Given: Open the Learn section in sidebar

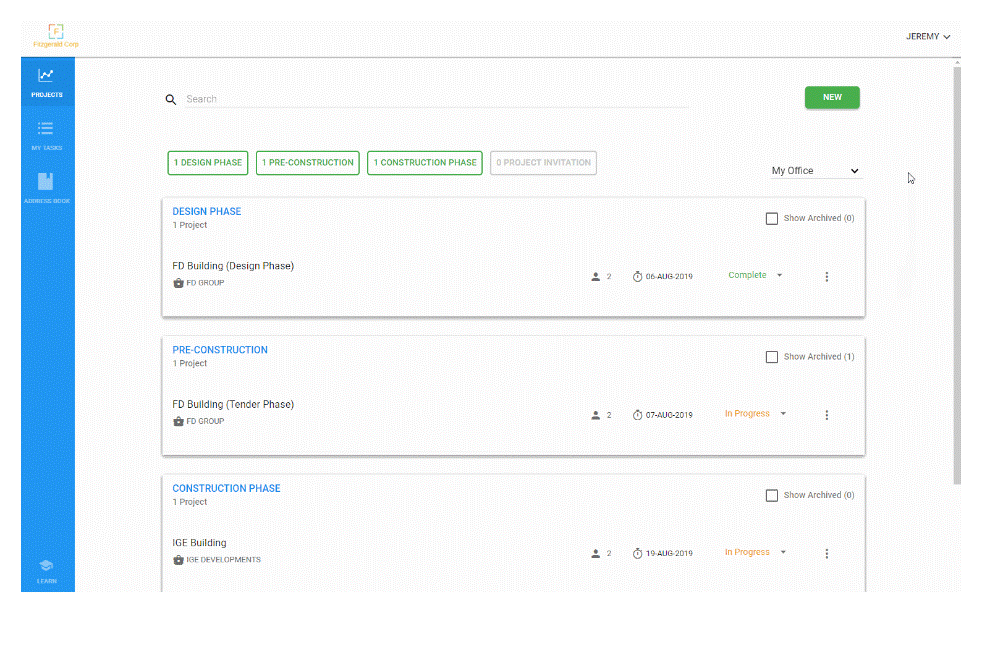Looking at the screenshot, I should pos(47,571).
